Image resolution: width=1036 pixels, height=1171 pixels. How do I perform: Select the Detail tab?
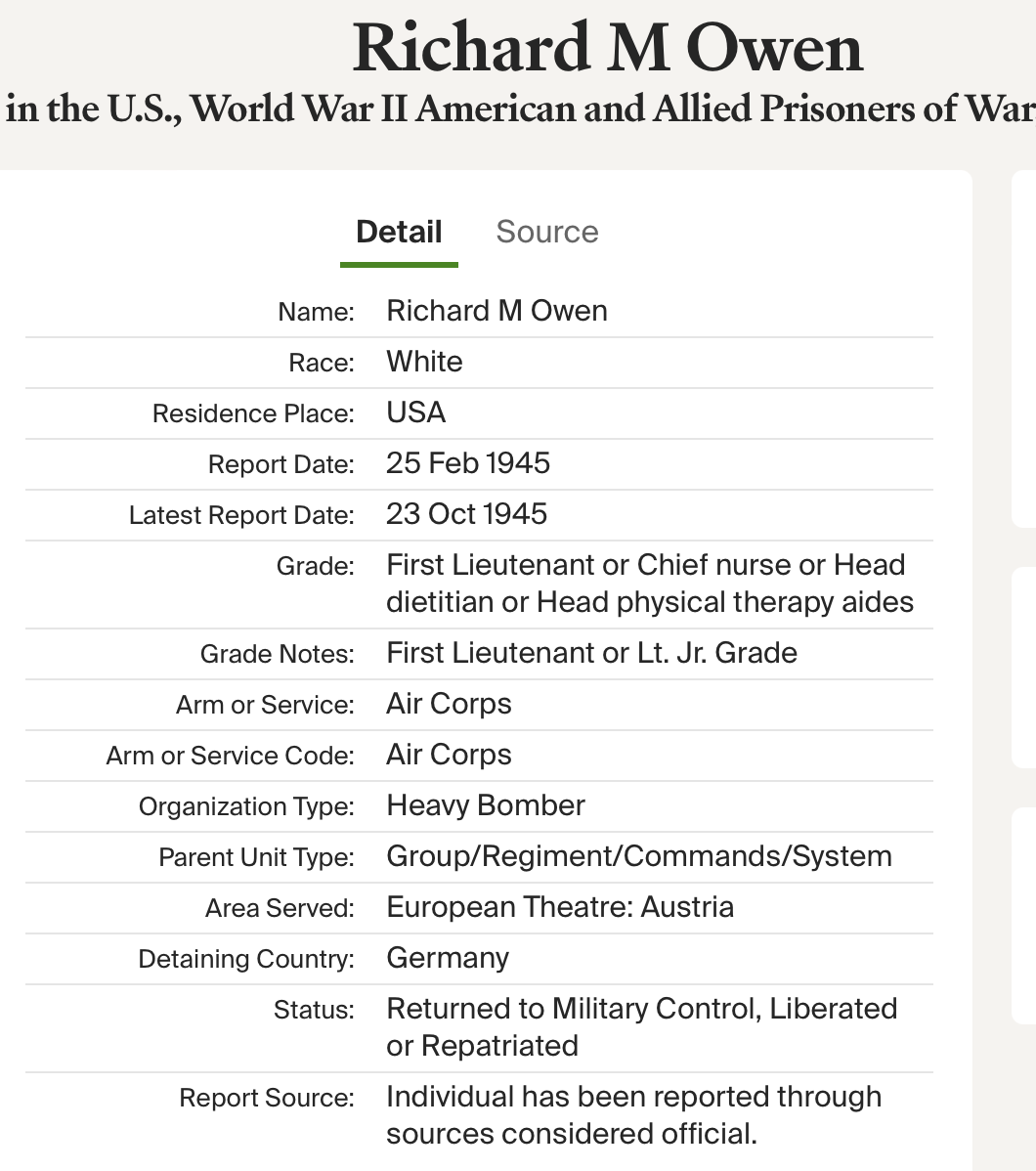pyautogui.click(x=399, y=232)
